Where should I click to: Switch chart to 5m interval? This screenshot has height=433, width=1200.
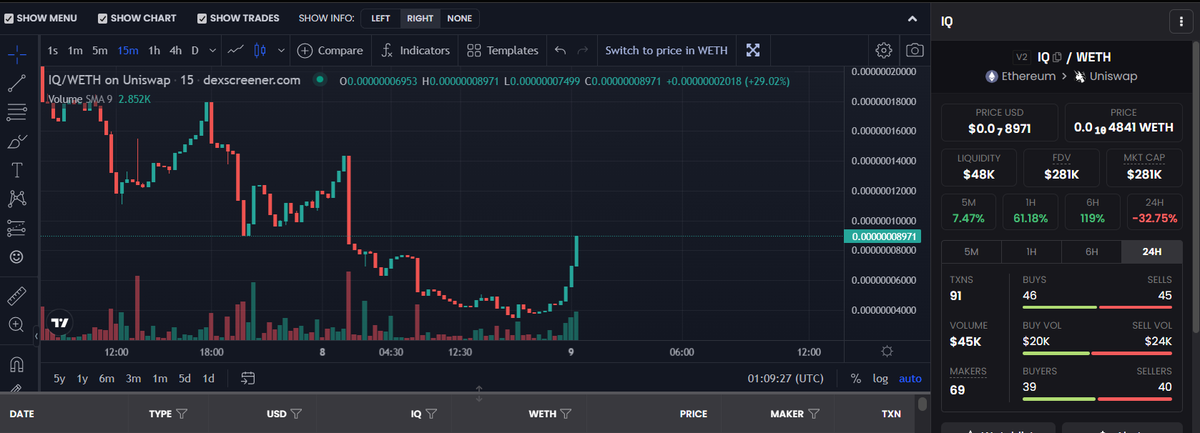[100, 50]
